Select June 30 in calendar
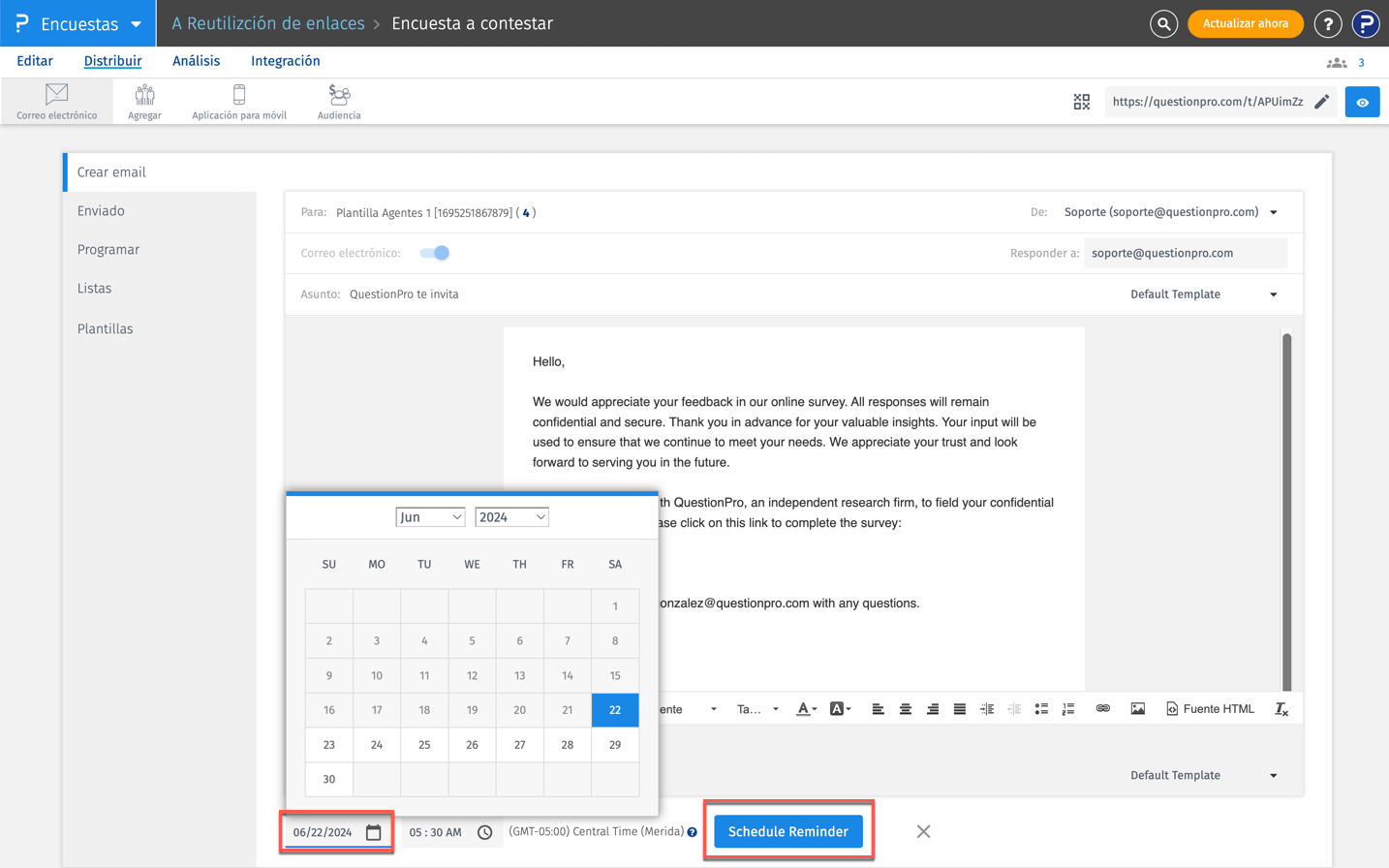Screen dimensions: 1389x868 coord(329,780)
